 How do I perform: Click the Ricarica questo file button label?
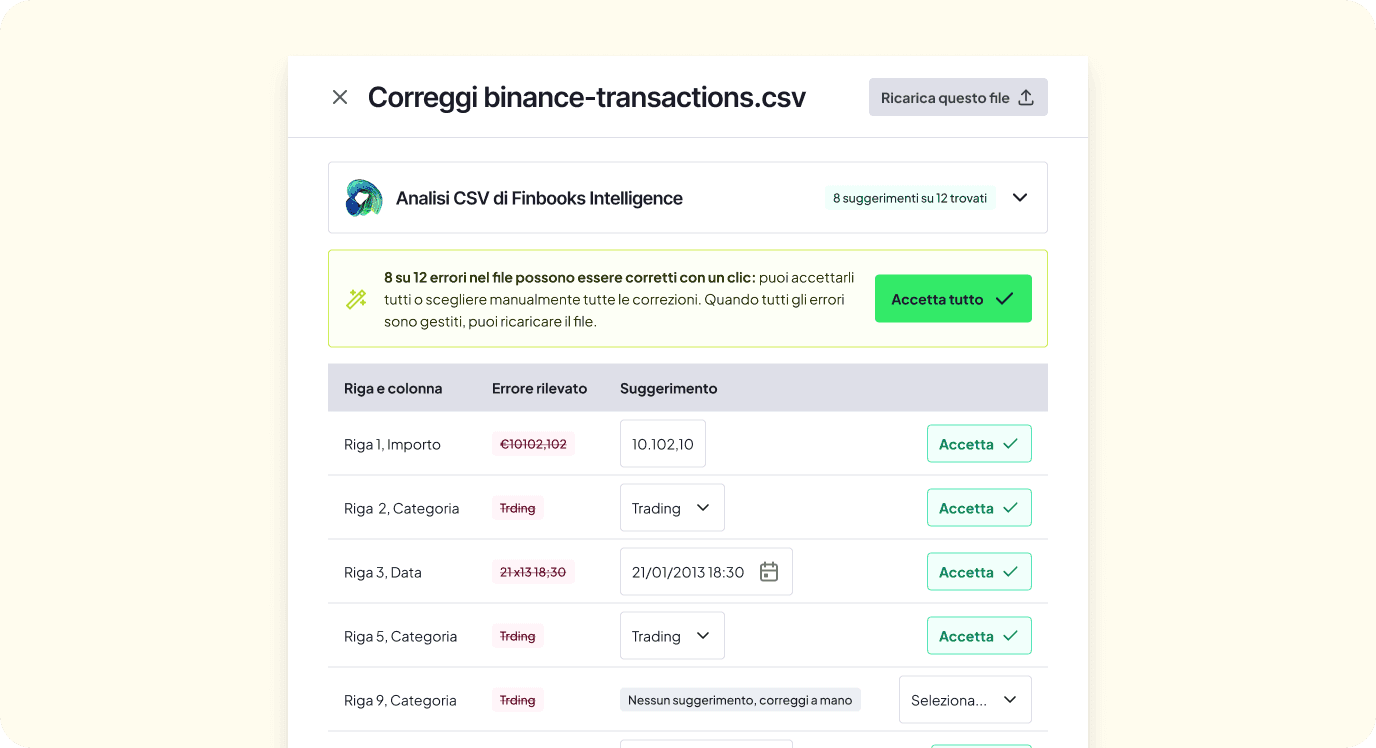[945, 98]
